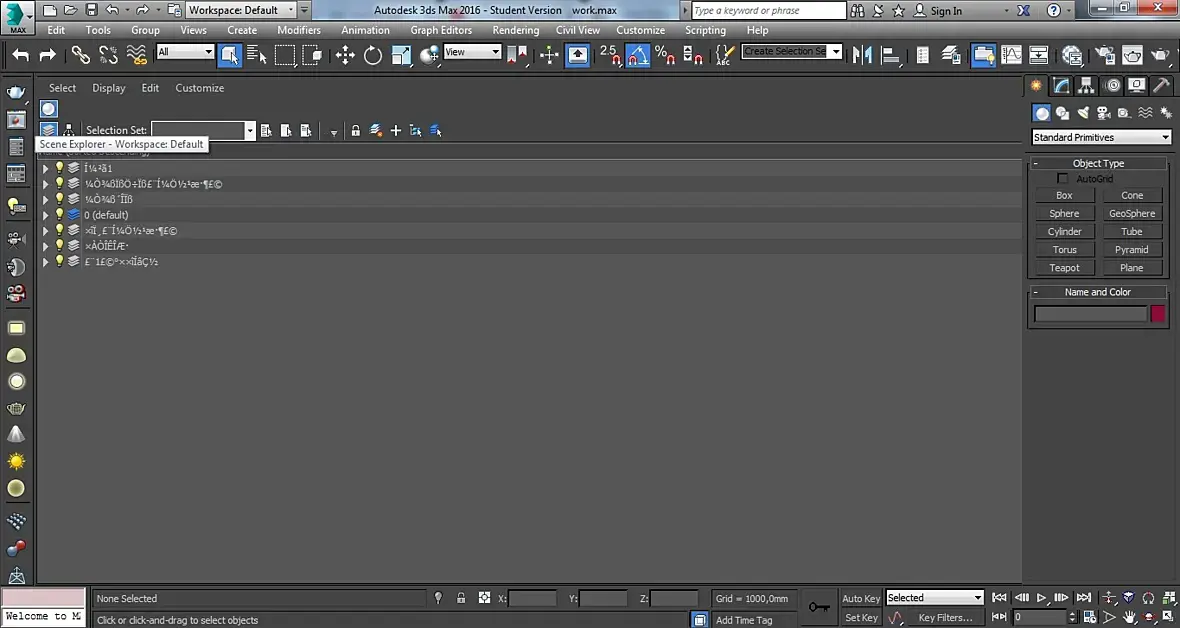The image size is (1180, 628).
Task: Switch to the Hierarchy panel tab
Action: click(1086, 86)
